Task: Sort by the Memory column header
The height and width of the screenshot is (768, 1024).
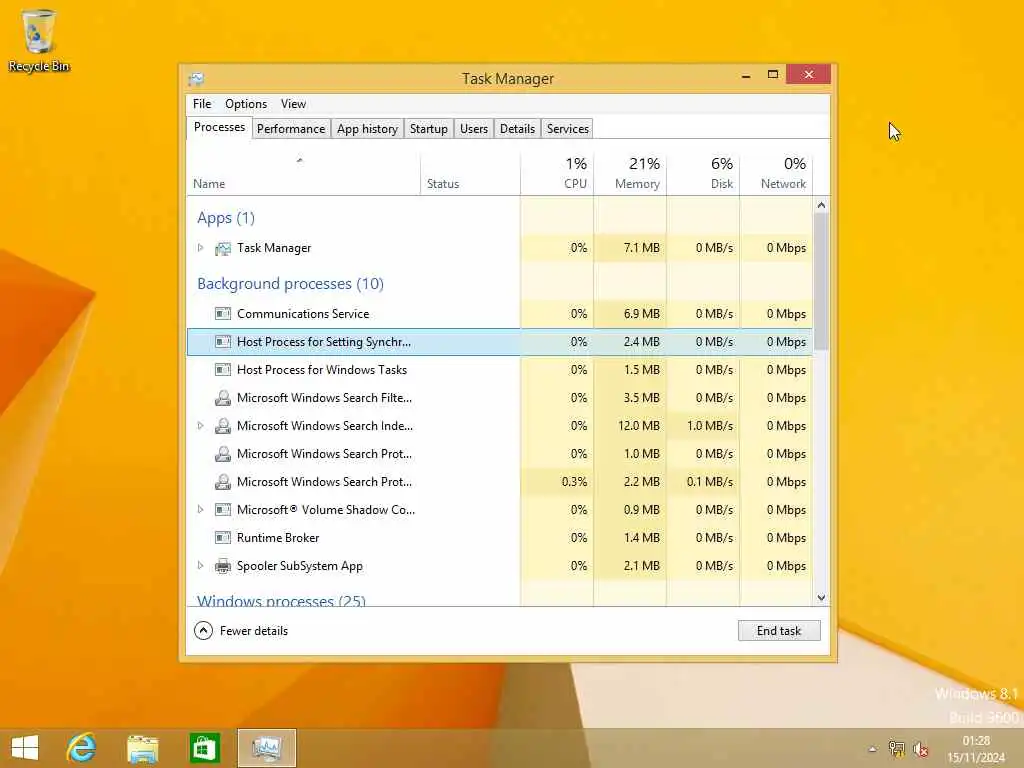Action: 630,173
